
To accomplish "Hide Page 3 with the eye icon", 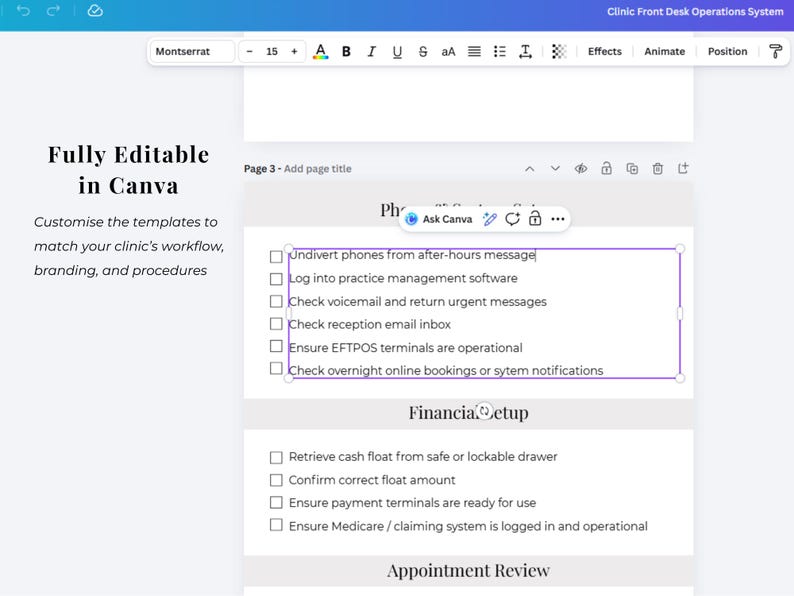I will pos(581,169).
